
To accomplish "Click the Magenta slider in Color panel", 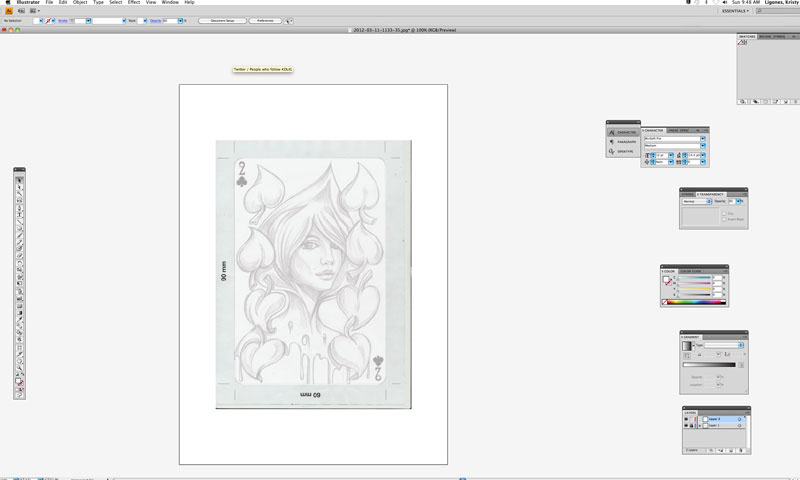I will [694, 283].
